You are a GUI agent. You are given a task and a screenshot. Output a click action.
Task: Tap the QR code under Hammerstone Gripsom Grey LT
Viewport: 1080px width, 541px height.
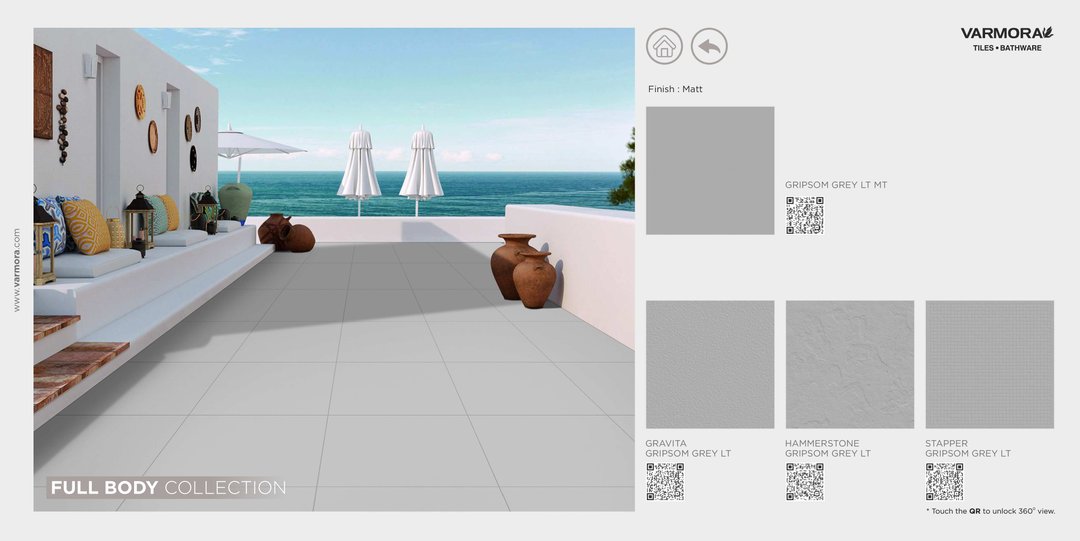804,481
